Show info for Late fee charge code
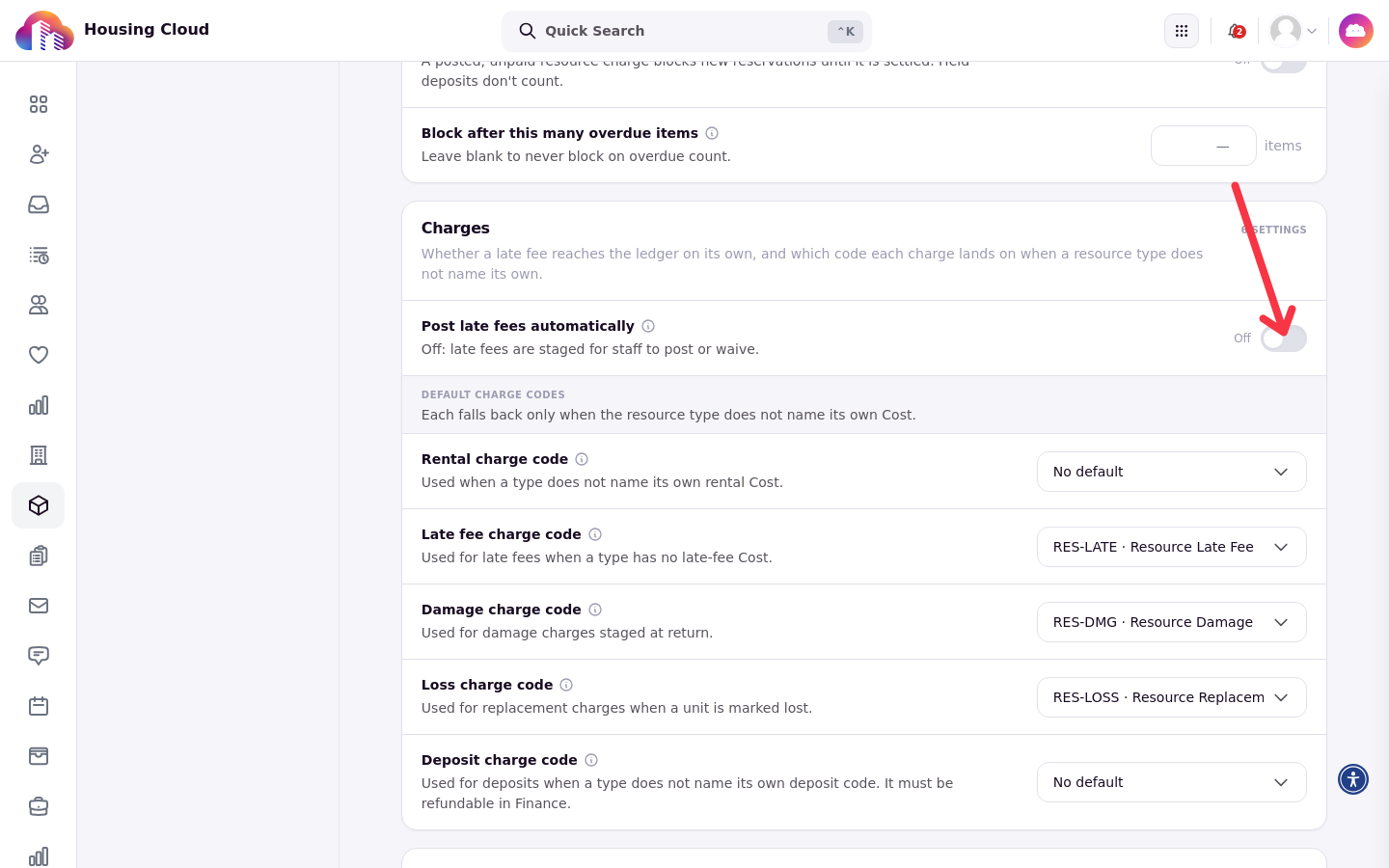The height and width of the screenshot is (868, 1389). pyautogui.click(x=595, y=534)
